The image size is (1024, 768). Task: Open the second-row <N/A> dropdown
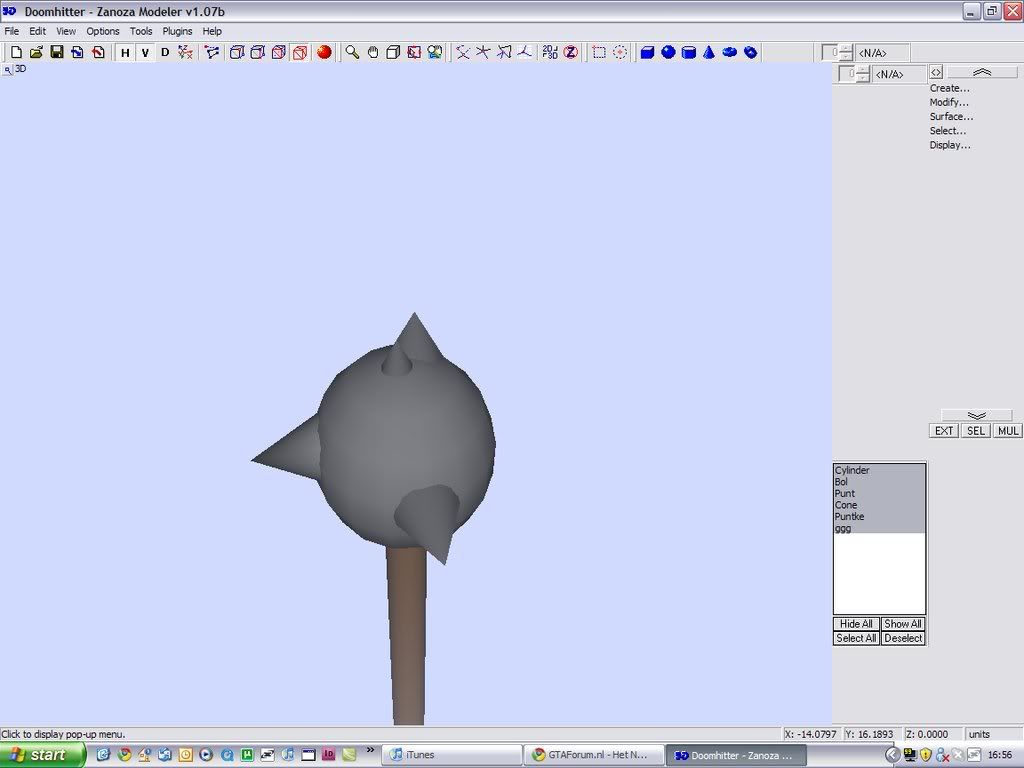[x=900, y=74]
